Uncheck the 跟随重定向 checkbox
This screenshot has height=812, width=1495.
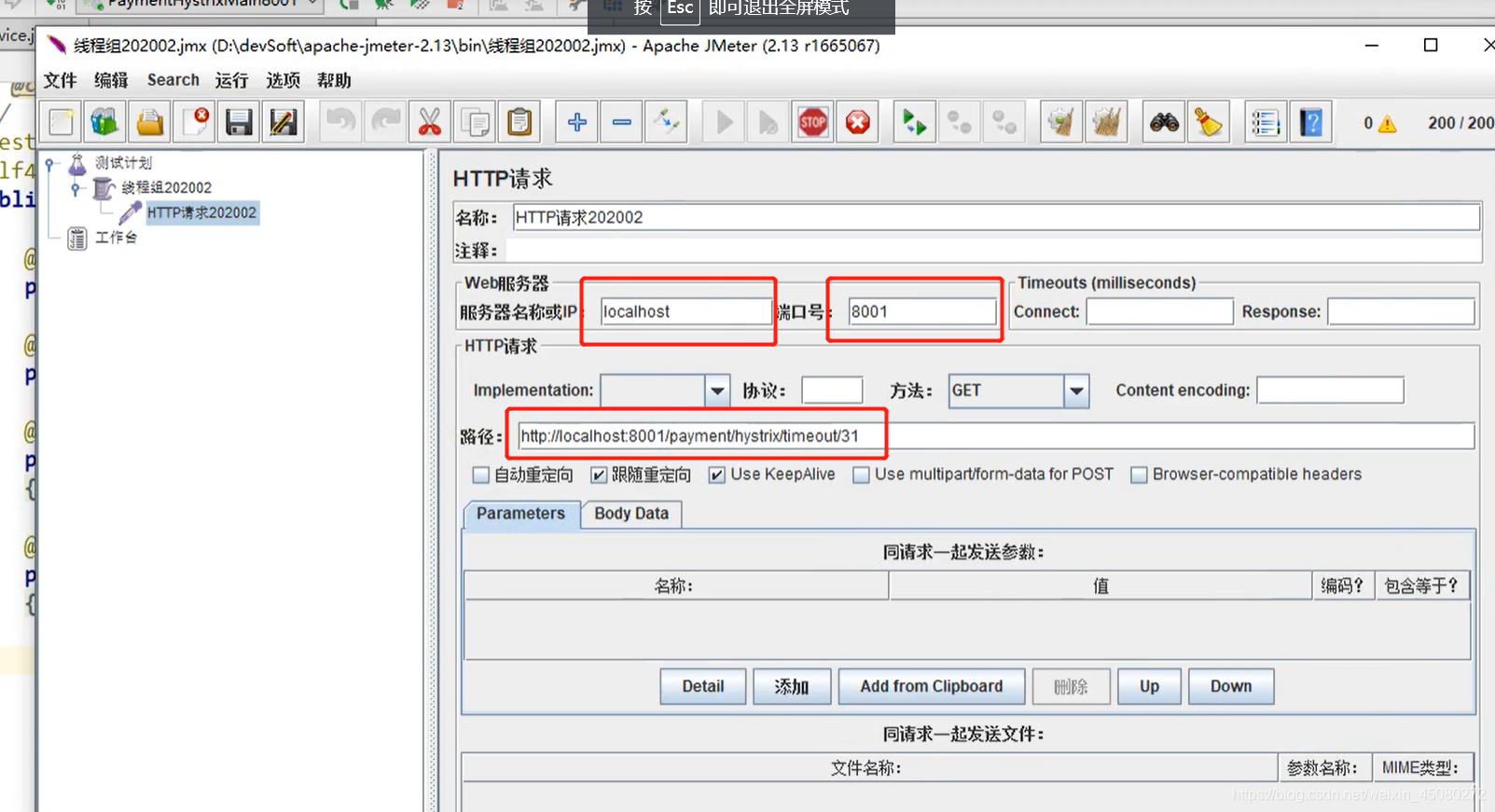tap(599, 475)
